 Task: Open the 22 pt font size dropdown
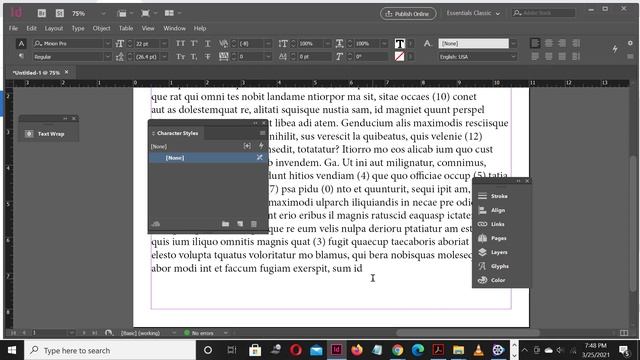[x=164, y=43]
